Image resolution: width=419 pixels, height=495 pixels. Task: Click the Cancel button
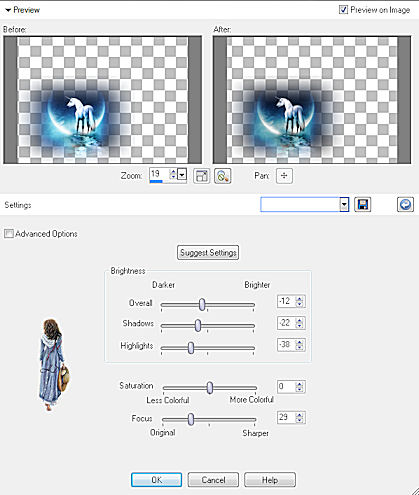(x=213, y=480)
